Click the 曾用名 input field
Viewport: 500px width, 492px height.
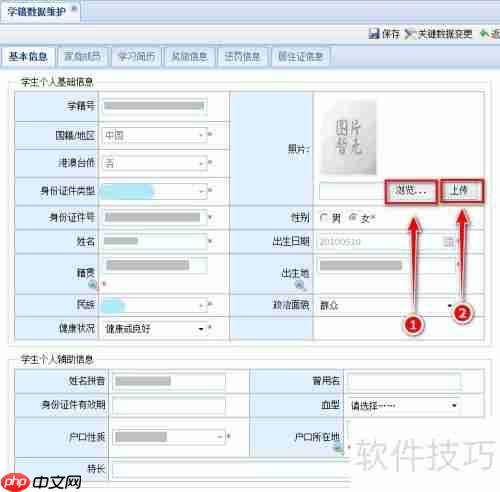point(404,381)
